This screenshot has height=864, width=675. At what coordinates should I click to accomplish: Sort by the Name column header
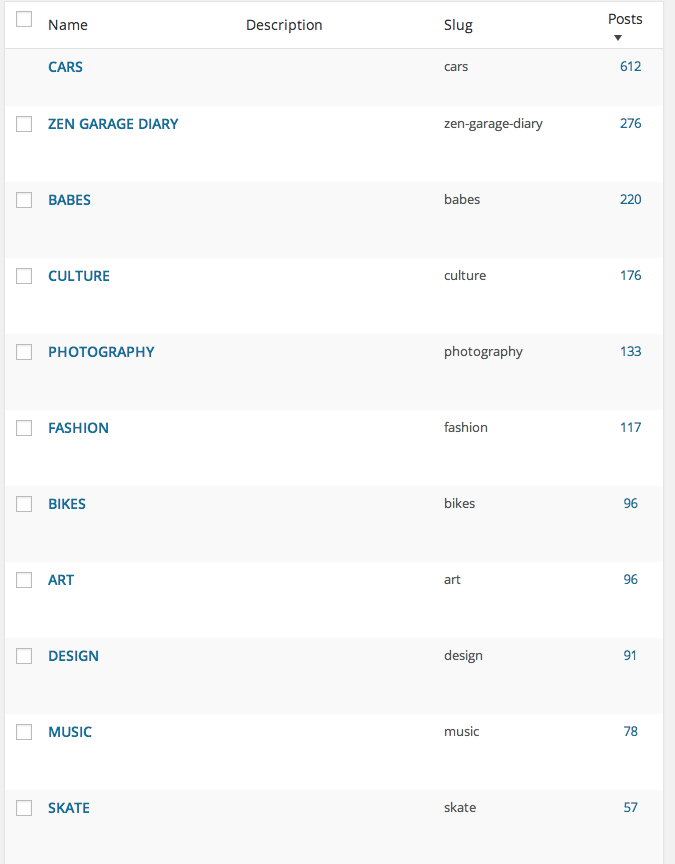pos(68,25)
